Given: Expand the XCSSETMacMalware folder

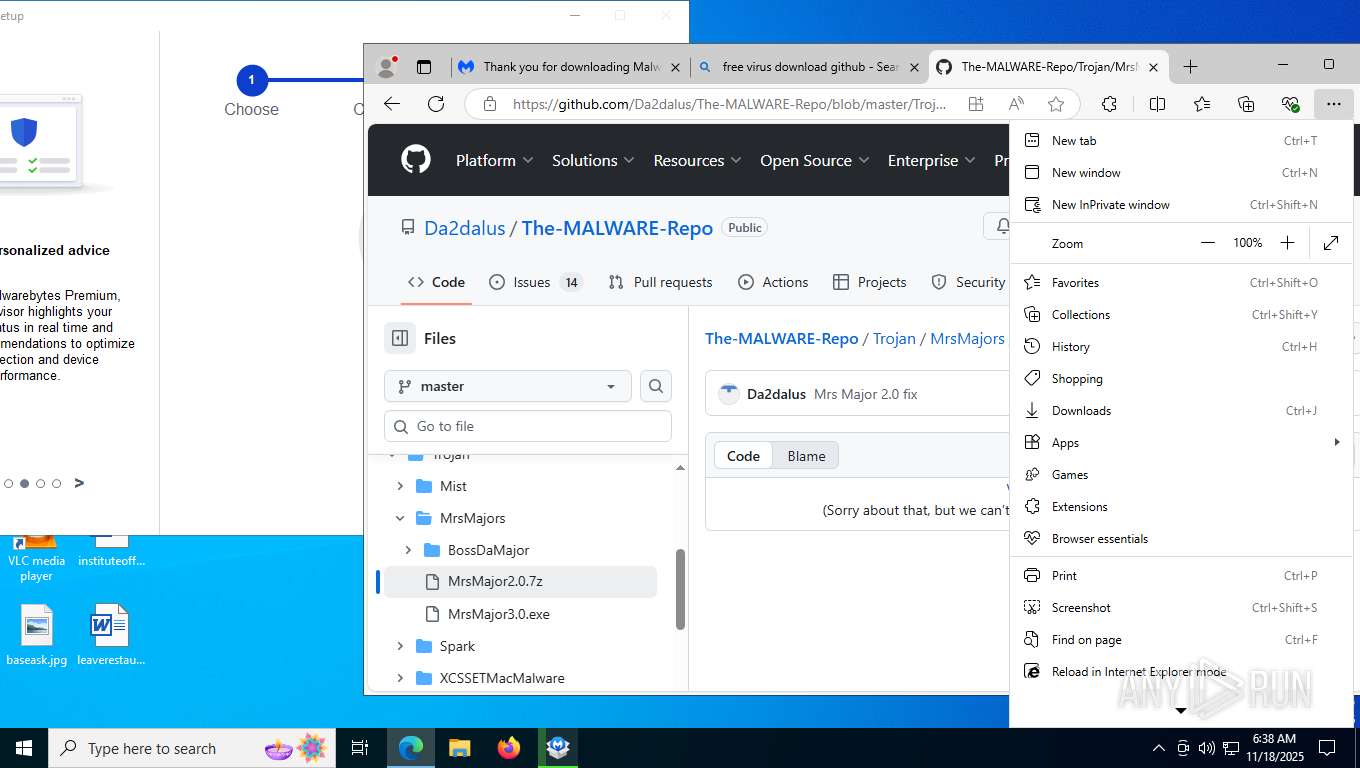Looking at the screenshot, I should coord(400,678).
